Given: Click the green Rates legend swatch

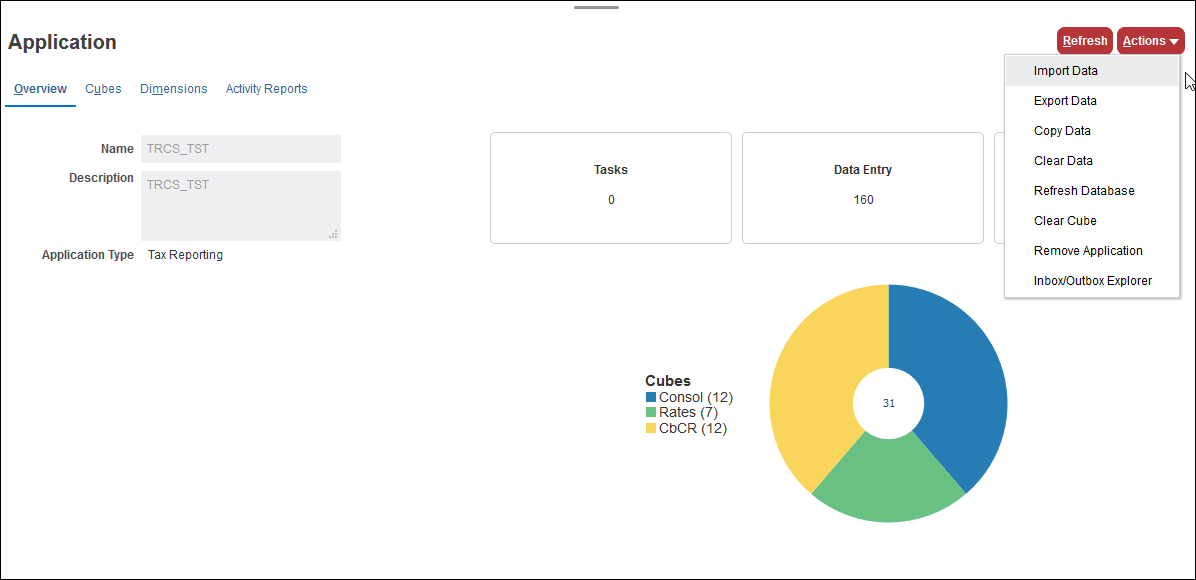Looking at the screenshot, I should 649,412.
